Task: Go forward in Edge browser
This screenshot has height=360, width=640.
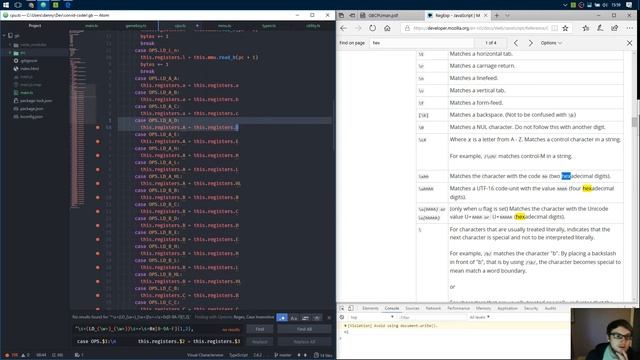Action: coord(358,28)
